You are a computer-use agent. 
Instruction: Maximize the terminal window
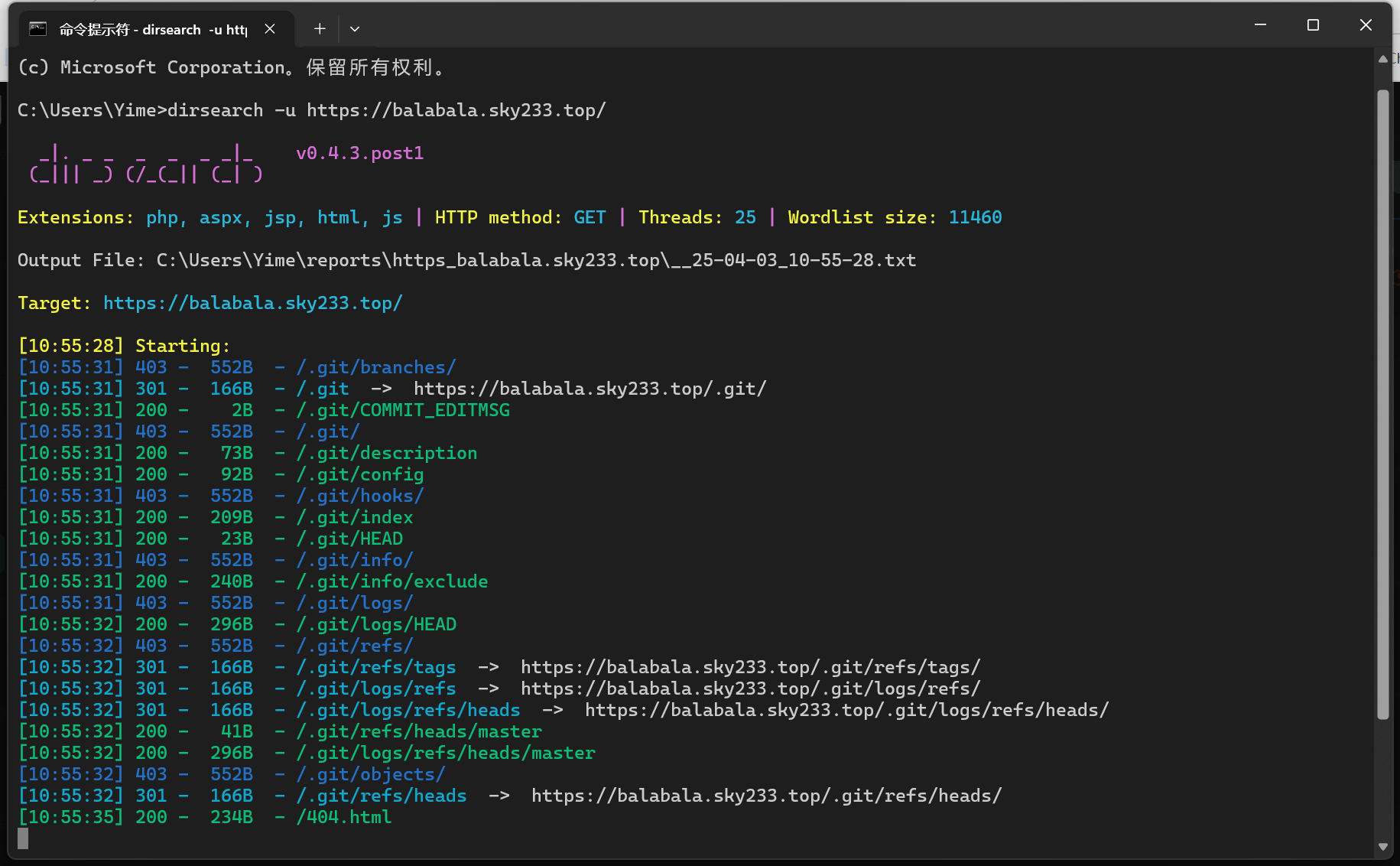tap(1313, 25)
